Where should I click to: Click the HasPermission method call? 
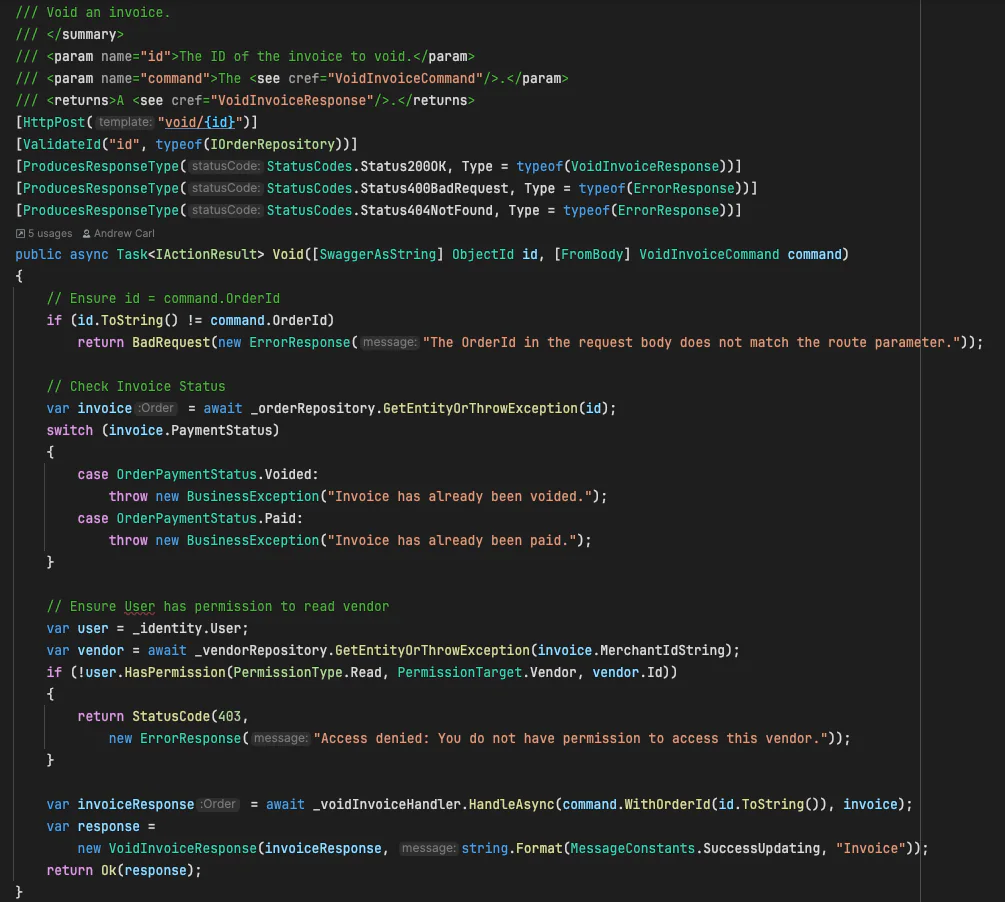175,672
